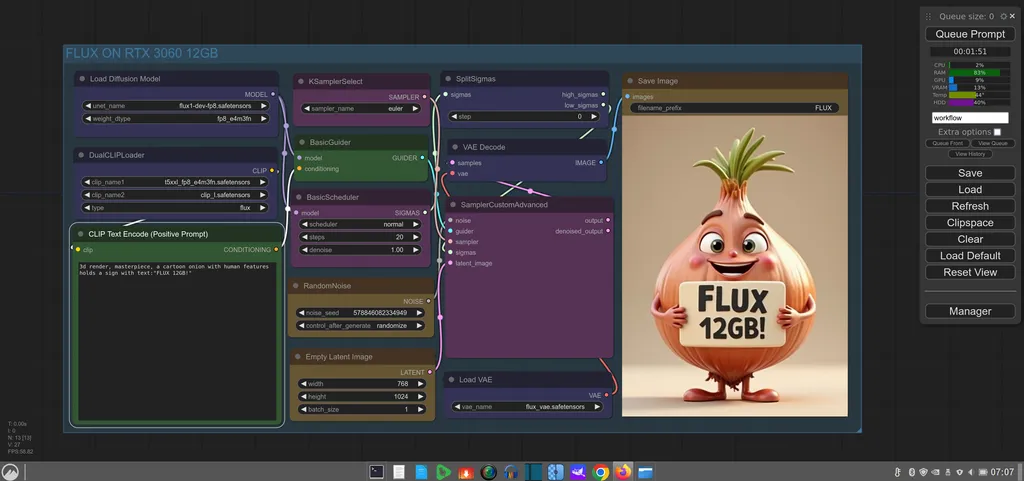Open the DualCLIPLoader type dropdown showing flux
The height and width of the screenshot is (481, 1024).
[176, 208]
